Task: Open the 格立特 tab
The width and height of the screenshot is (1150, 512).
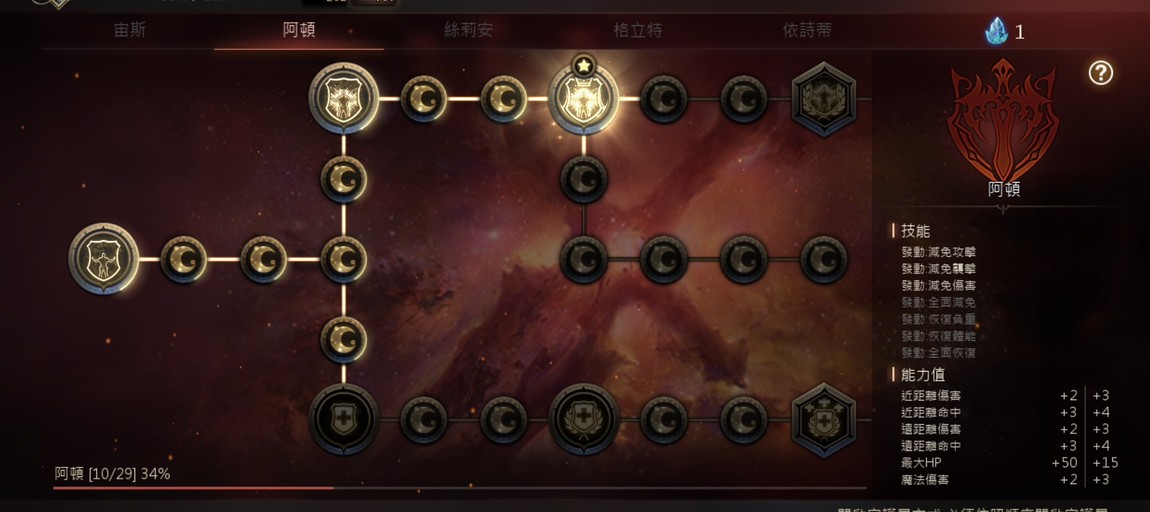Action: coord(637,31)
